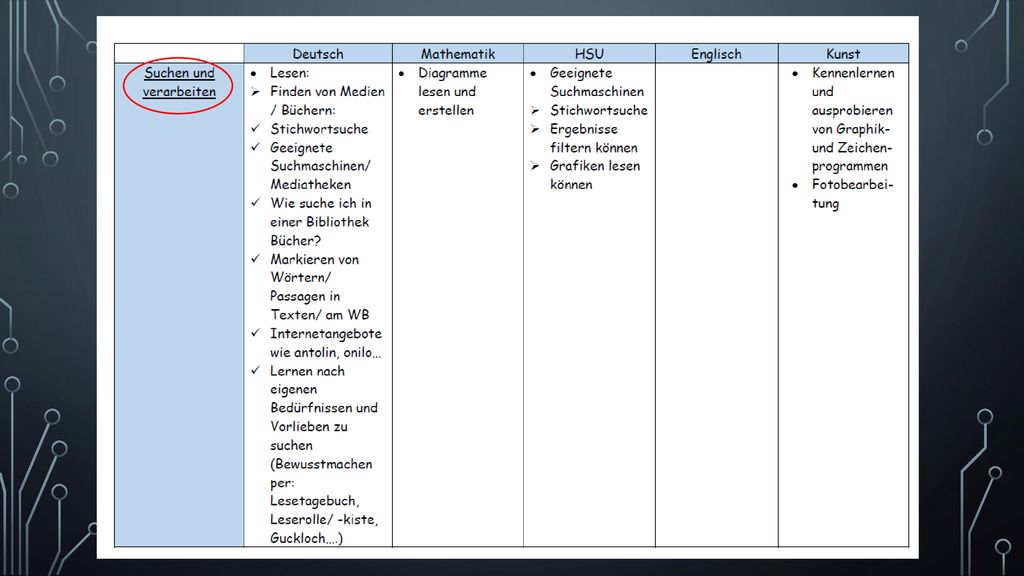Click the 'Mathematik' column header

(458, 54)
